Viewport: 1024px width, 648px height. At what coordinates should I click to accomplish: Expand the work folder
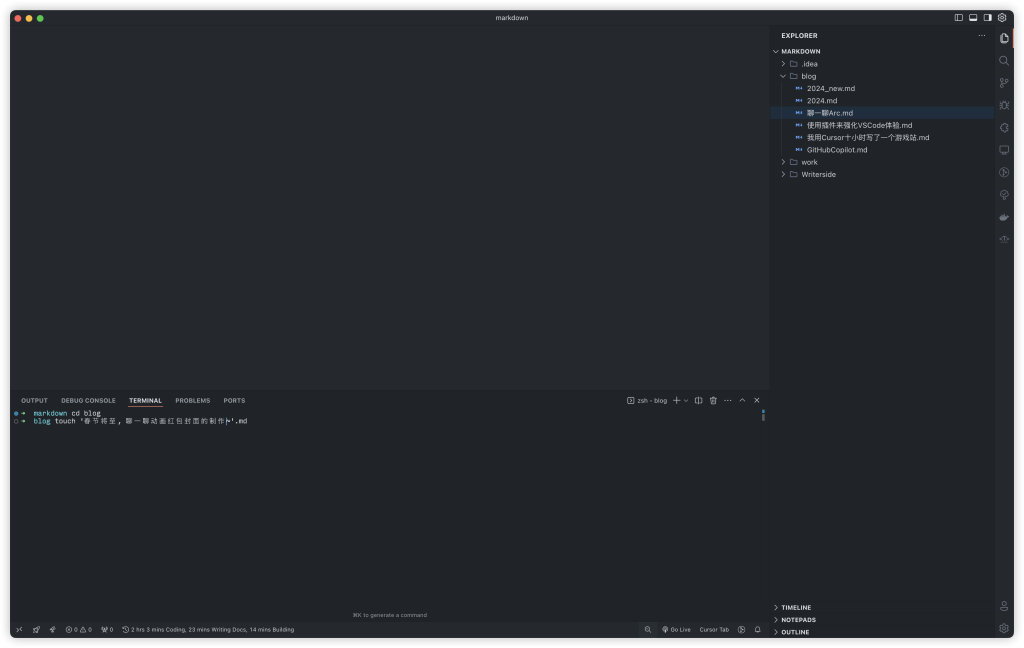coord(809,162)
